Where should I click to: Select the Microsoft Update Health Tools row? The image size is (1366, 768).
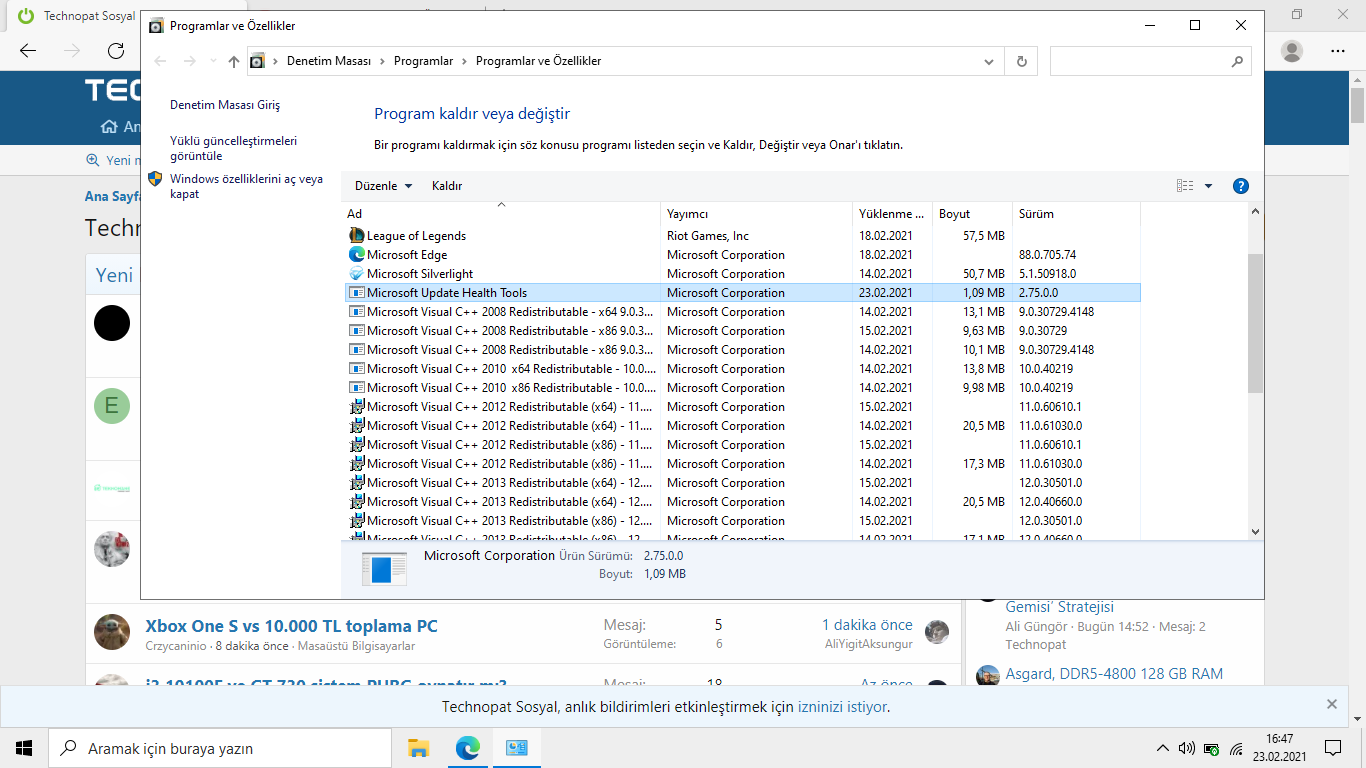click(x=742, y=293)
